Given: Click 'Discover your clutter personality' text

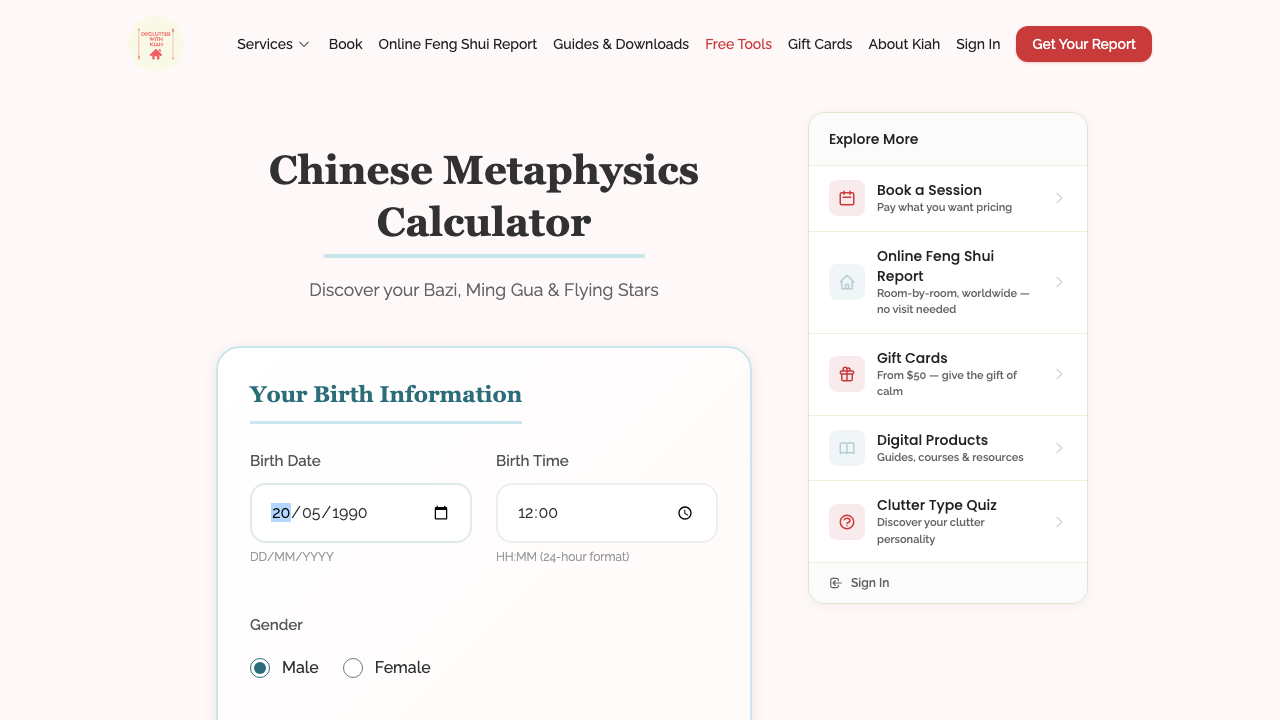Looking at the screenshot, I should 931,531.
